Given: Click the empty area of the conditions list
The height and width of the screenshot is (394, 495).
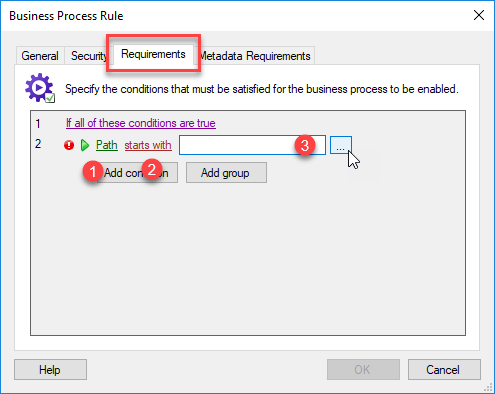Looking at the screenshot, I should pyautogui.click(x=248, y=260).
